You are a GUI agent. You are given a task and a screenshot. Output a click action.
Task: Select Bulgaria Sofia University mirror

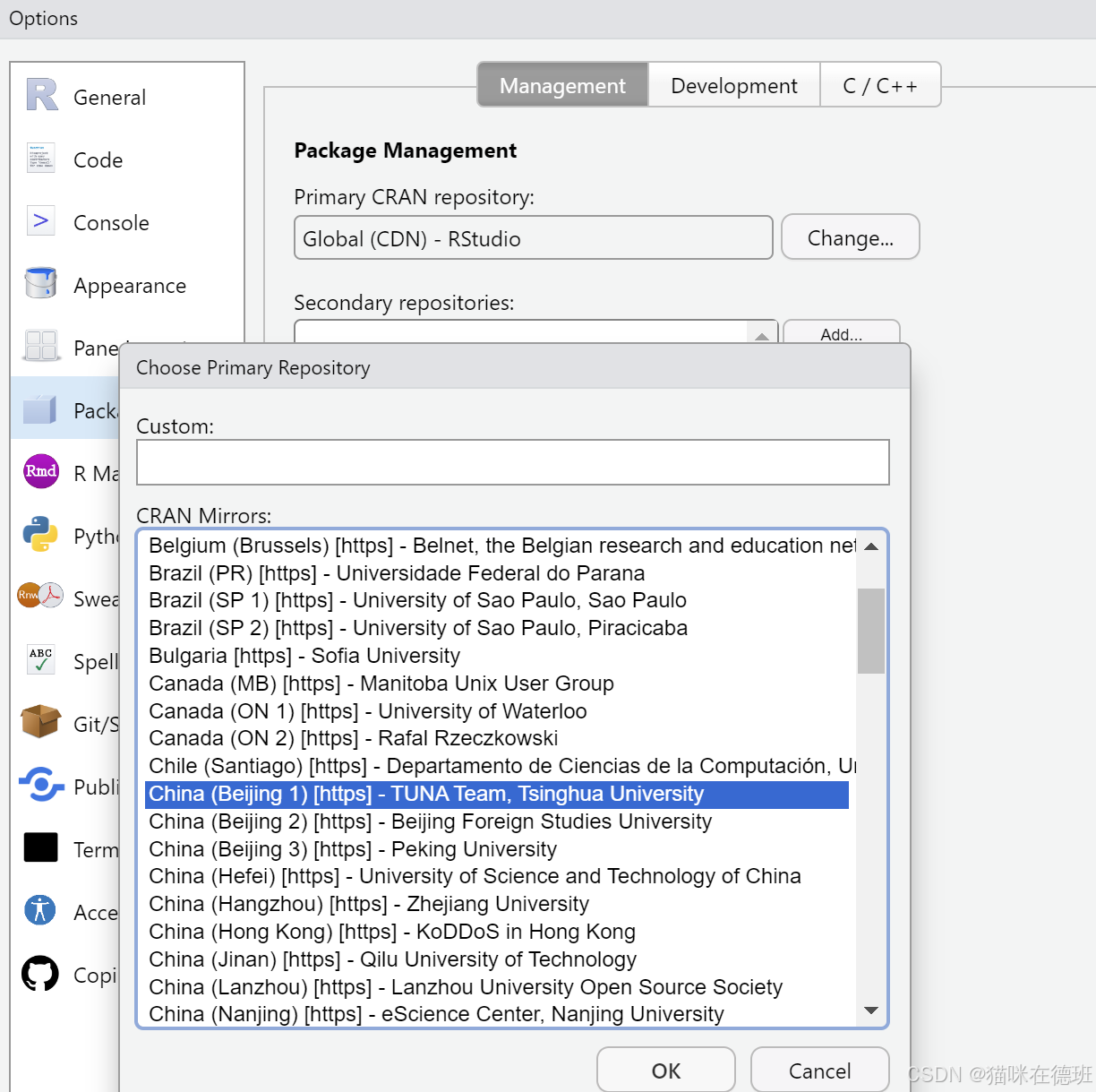click(497, 656)
